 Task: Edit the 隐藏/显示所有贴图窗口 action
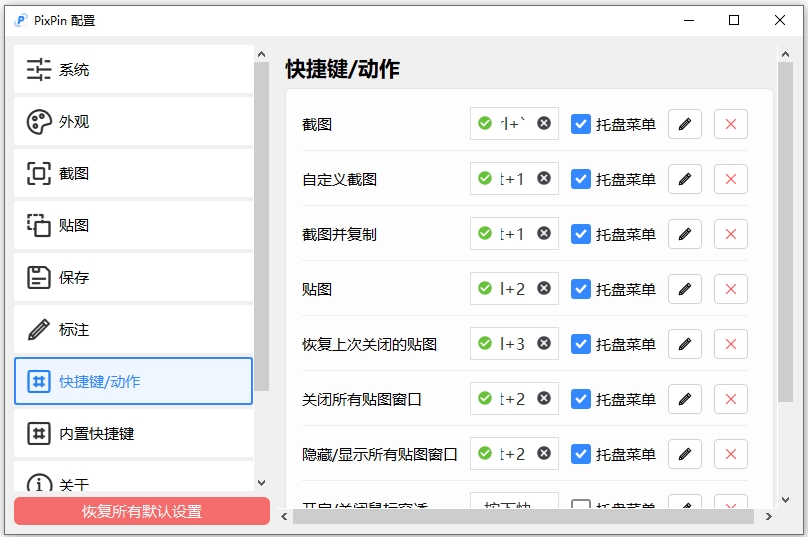click(x=685, y=454)
